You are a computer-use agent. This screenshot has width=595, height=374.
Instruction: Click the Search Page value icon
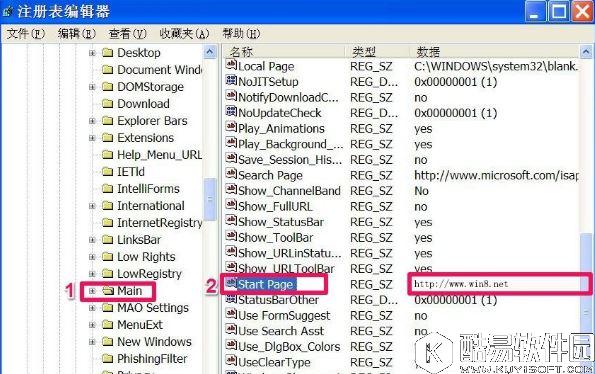[231, 174]
